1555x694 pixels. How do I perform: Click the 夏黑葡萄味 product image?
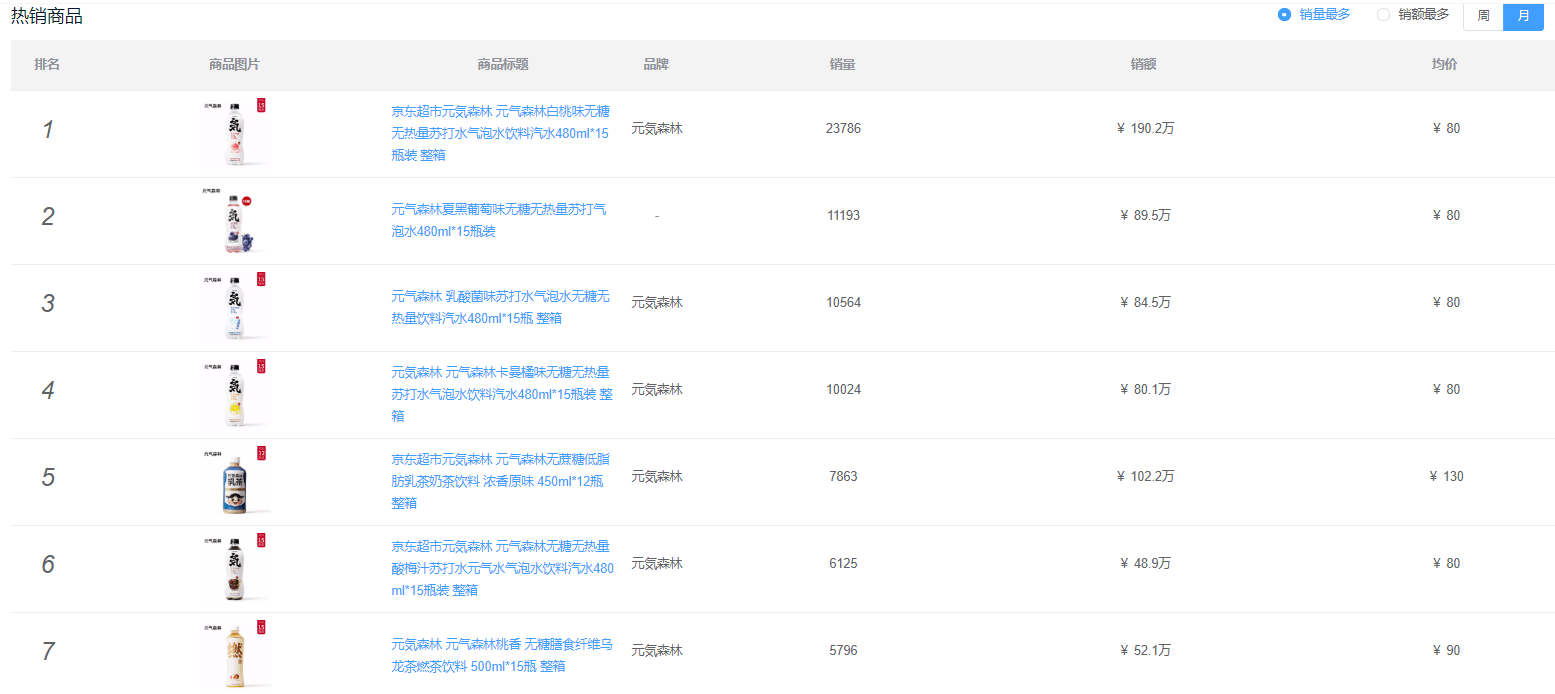point(235,219)
